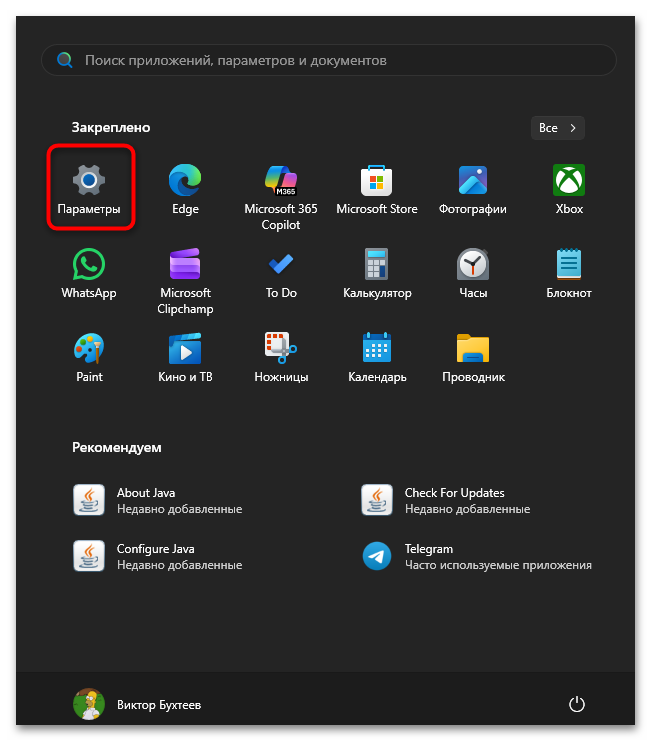Click the power button icon
Screen dimensions: 651x741
coord(576,704)
